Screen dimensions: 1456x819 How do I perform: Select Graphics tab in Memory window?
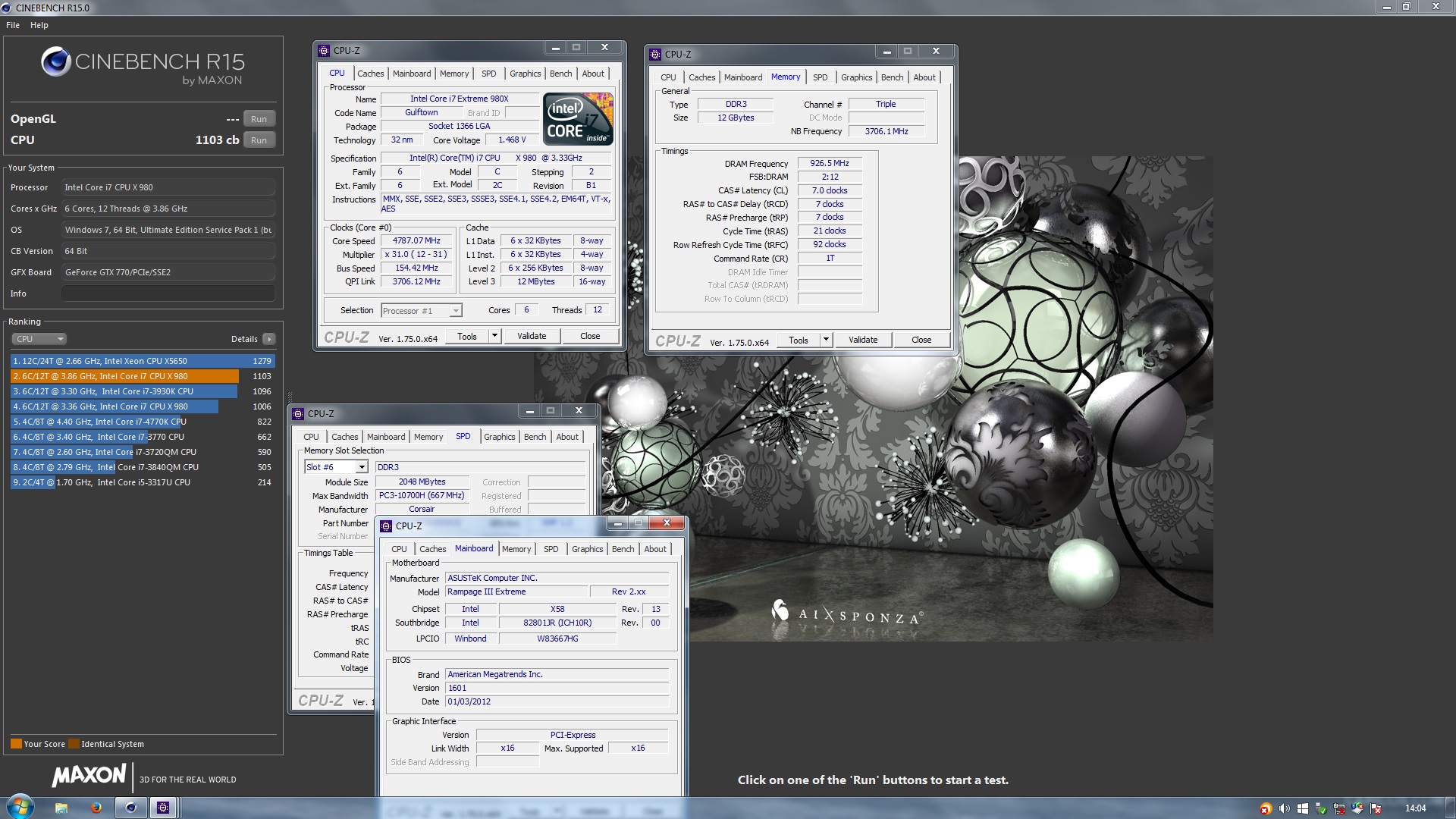(857, 77)
